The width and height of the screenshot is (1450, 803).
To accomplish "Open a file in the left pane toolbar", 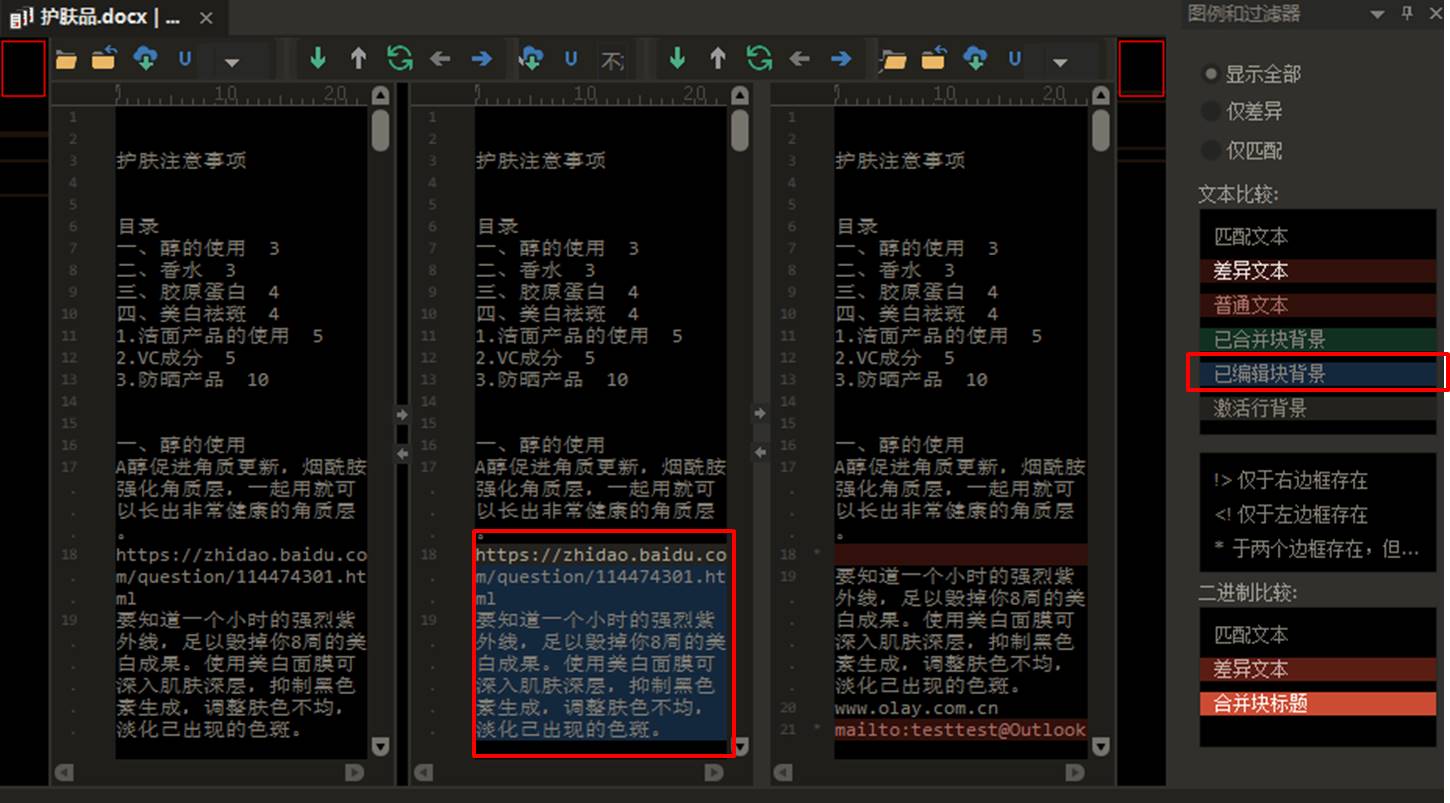I will point(66,60).
